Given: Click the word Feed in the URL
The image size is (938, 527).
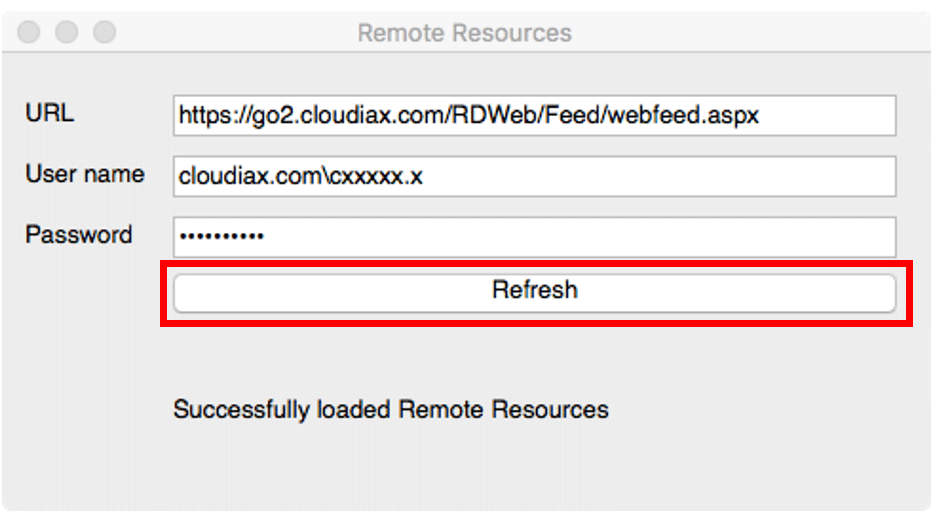Looking at the screenshot, I should pos(572,115).
